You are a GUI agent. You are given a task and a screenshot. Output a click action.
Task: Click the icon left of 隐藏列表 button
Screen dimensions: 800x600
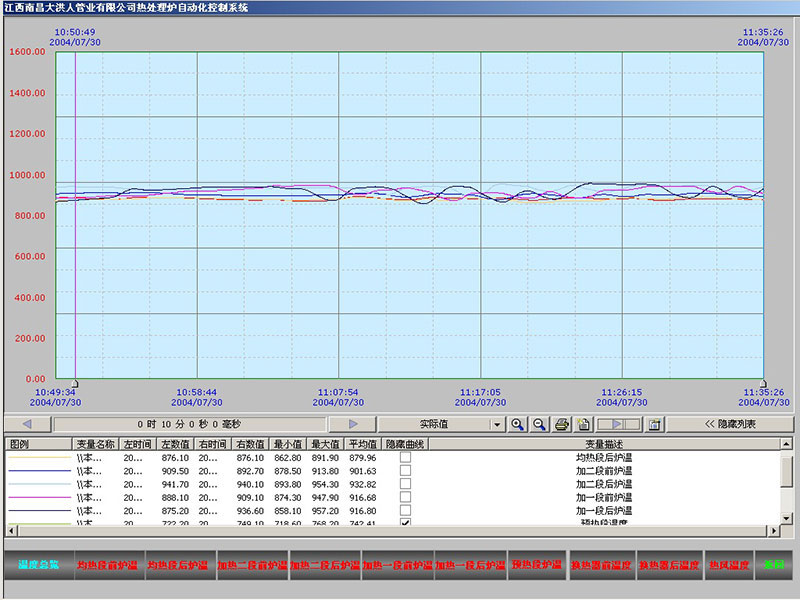(655, 424)
